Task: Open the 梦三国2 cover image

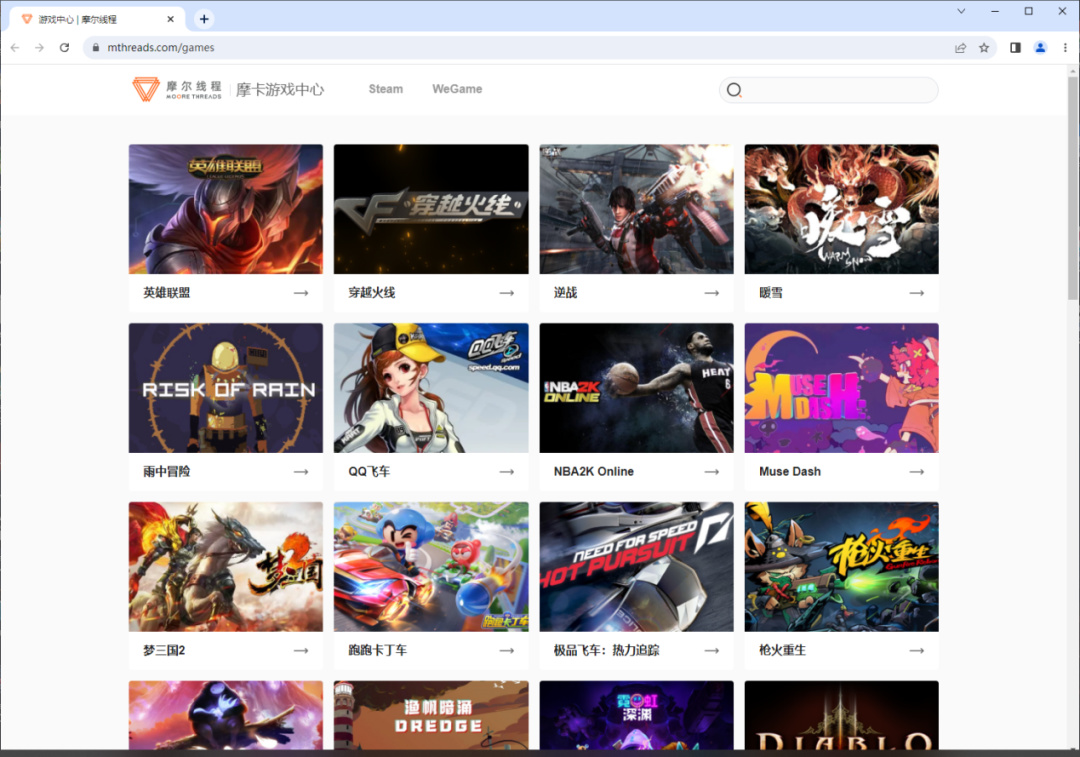Action: [226, 567]
